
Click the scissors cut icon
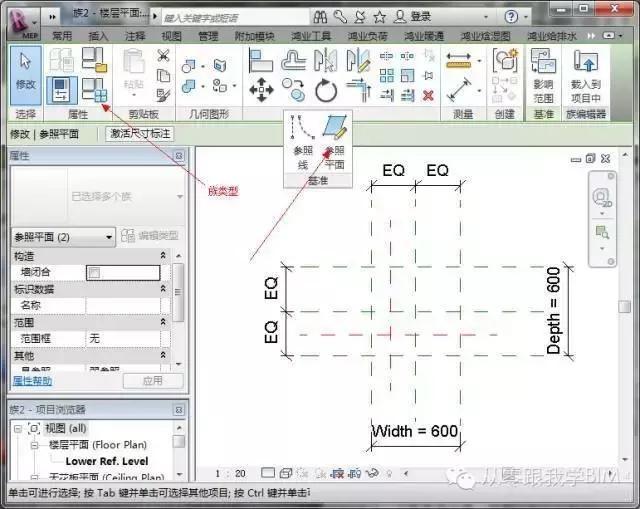coord(163,56)
